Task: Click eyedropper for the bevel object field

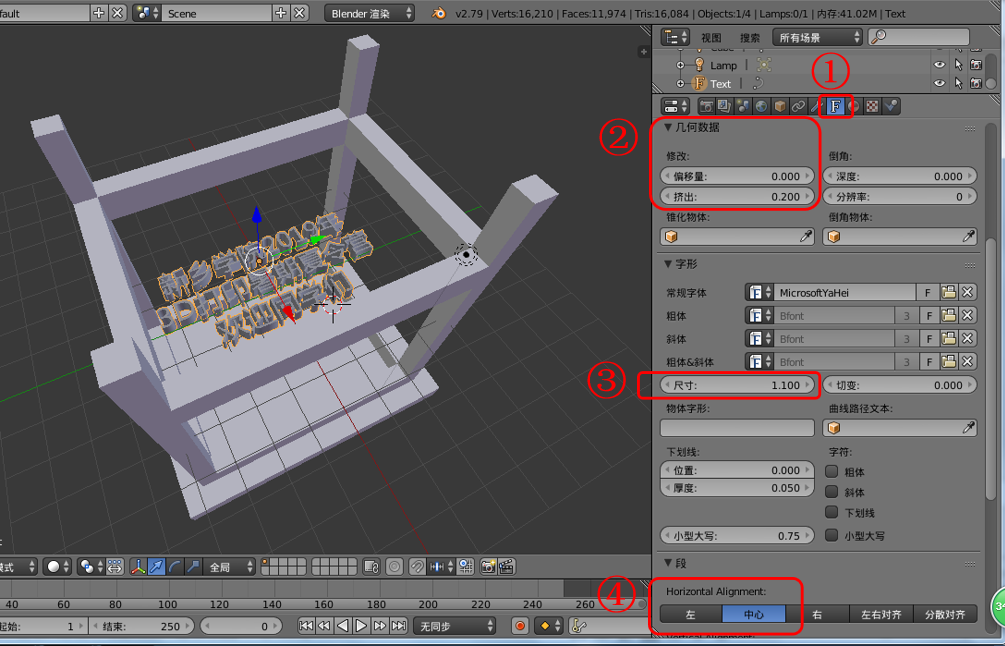Action: (x=968, y=236)
